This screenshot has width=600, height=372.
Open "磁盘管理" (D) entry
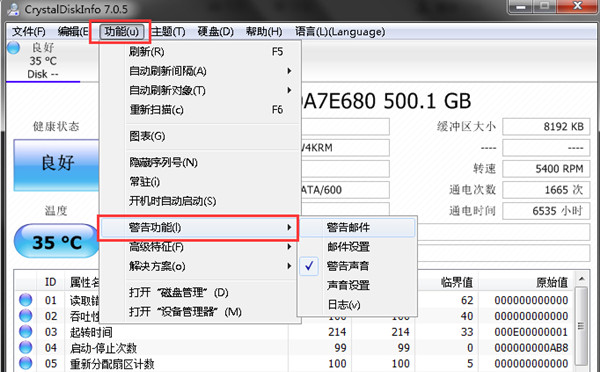[x=200, y=292]
